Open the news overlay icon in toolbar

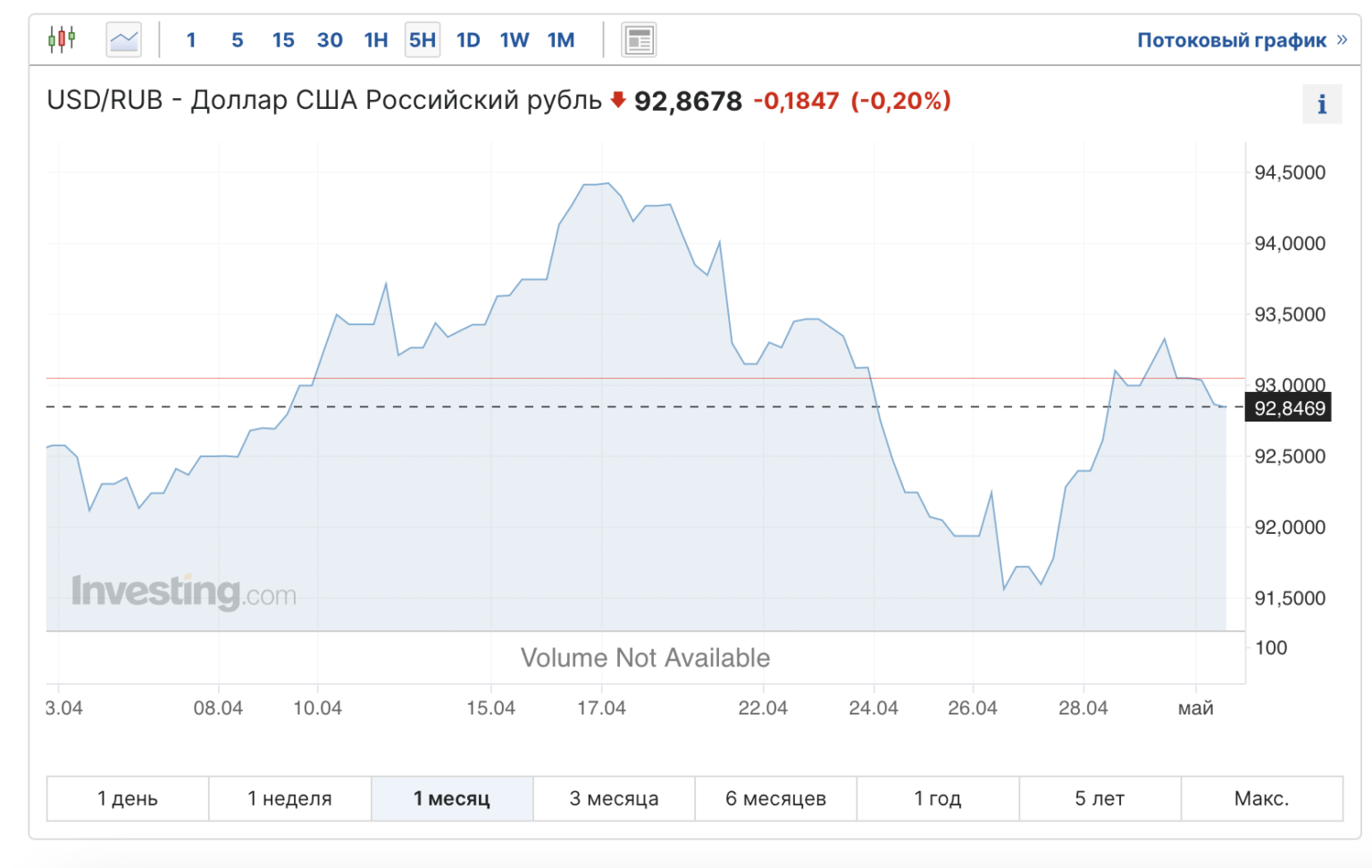point(639,40)
